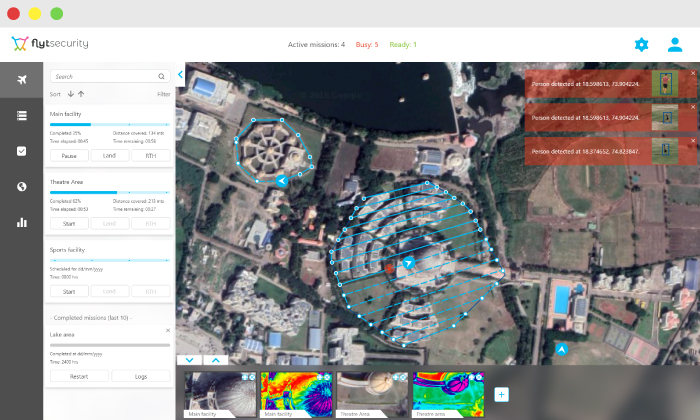The height and width of the screenshot is (420, 700).
Task: Click the Sports facility progress bar
Action: (x=110, y=260)
